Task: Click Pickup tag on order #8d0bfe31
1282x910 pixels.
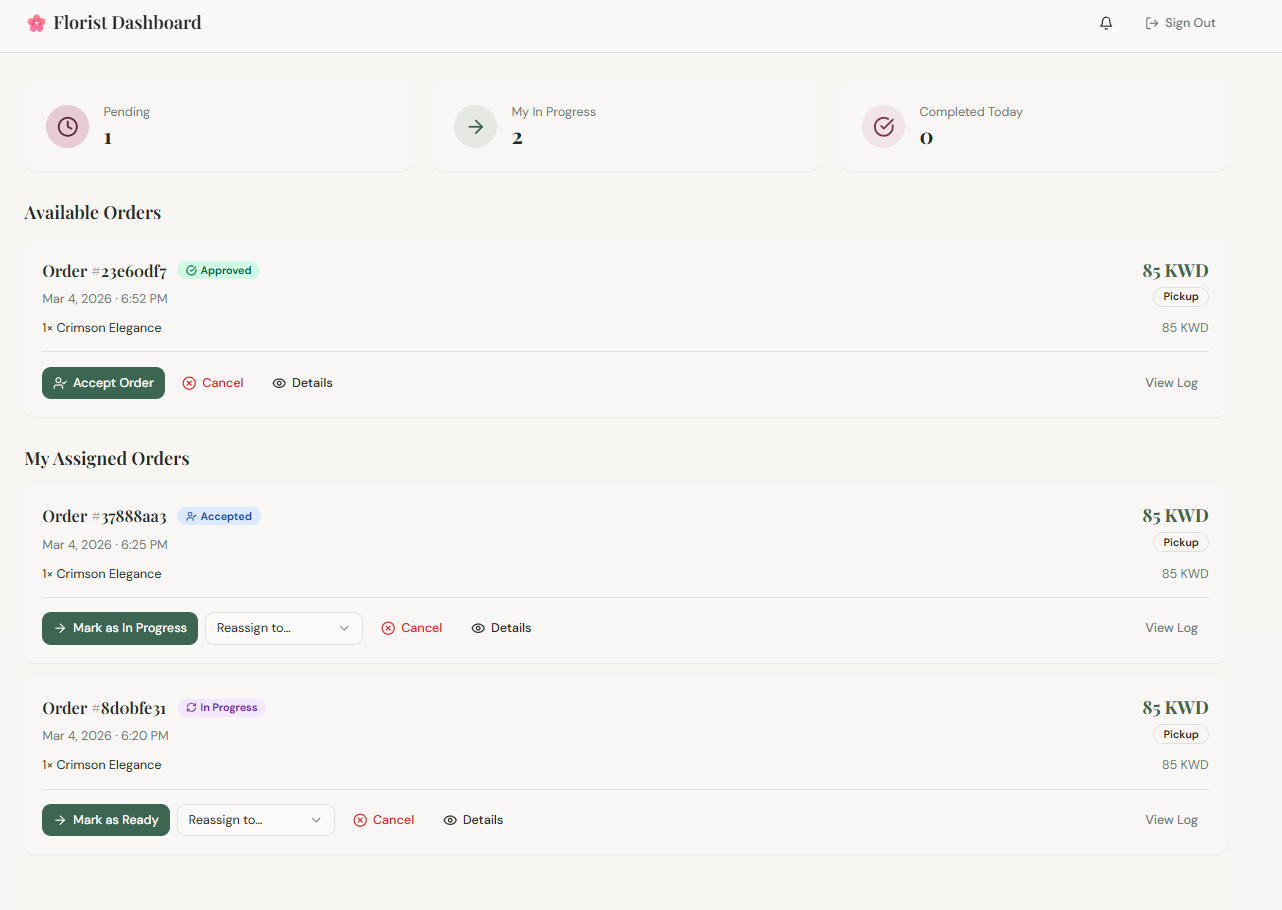Action: tap(1181, 734)
